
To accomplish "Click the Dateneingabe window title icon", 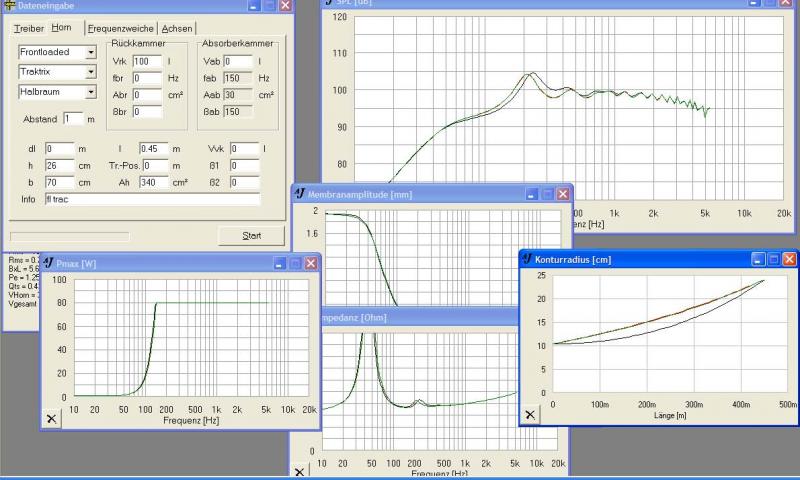I will (x=9, y=6).
